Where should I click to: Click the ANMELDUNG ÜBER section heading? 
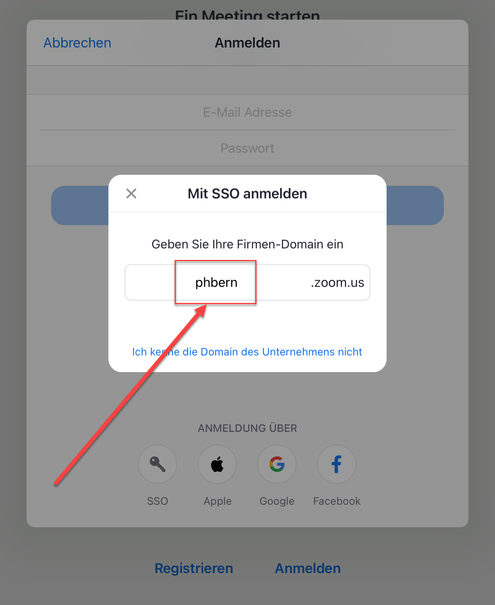click(247, 428)
